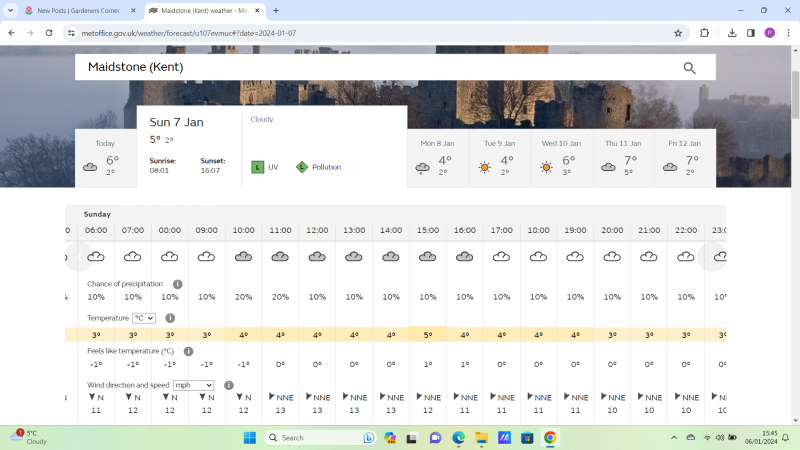Viewport: 800px width, 450px height.
Task: Open the location search magnifier icon
Action: 689,68
